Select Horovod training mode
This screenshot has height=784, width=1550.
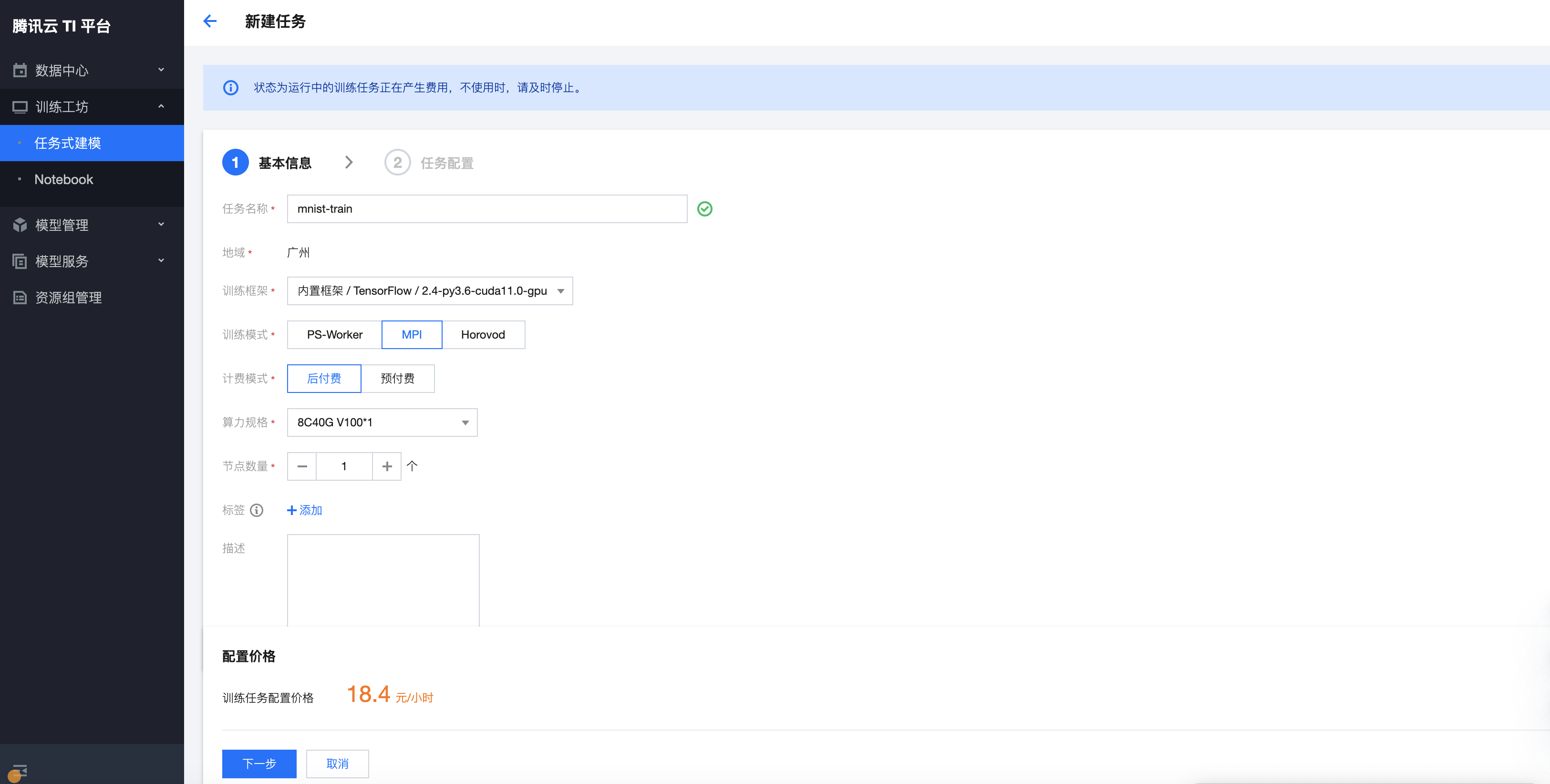point(483,335)
